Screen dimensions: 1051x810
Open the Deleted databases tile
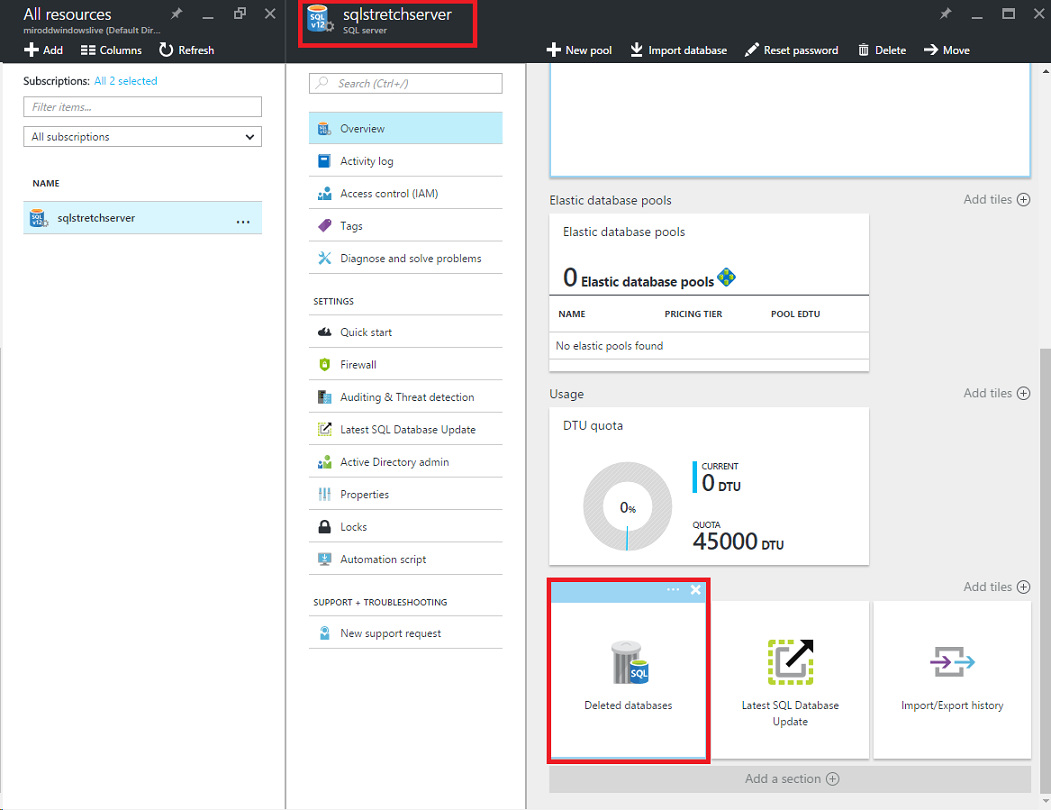coord(628,673)
